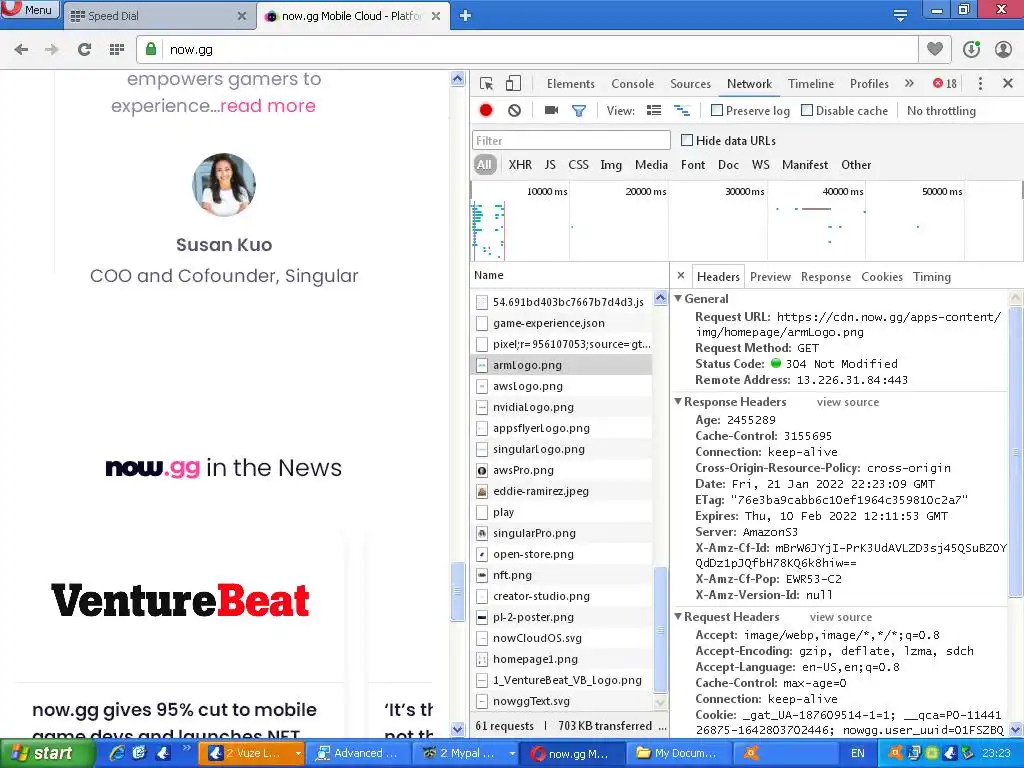Filter requests by XHR

click(x=520, y=165)
